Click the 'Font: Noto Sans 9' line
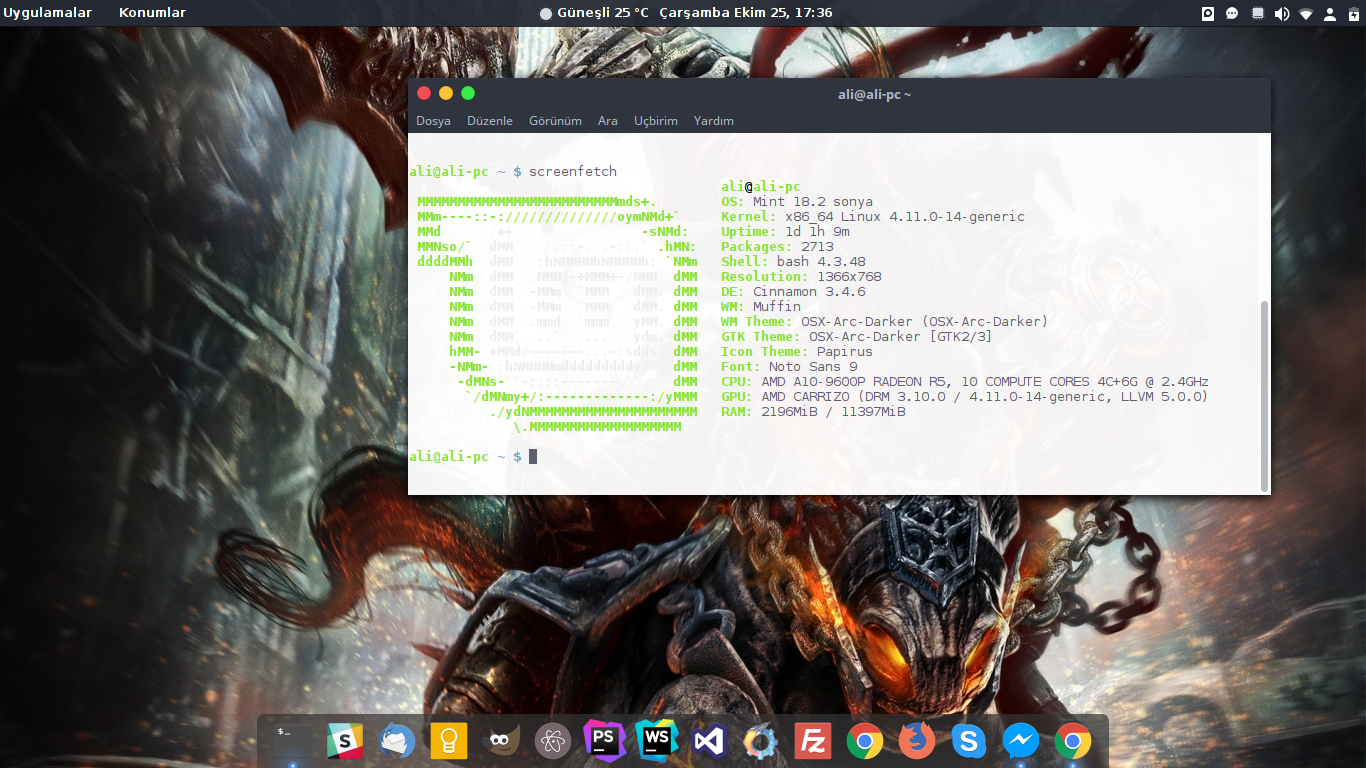The height and width of the screenshot is (768, 1366). [x=789, y=367]
